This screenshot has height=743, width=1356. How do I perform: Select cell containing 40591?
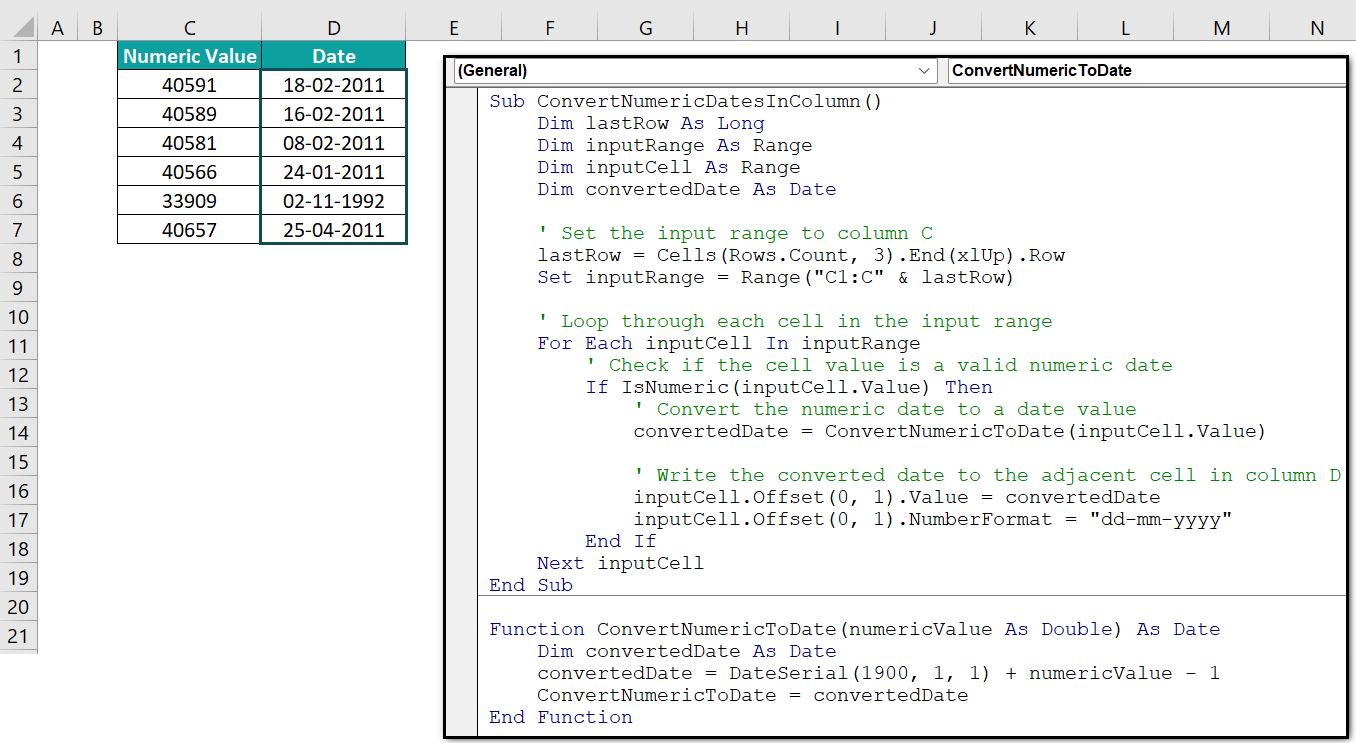pos(189,85)
